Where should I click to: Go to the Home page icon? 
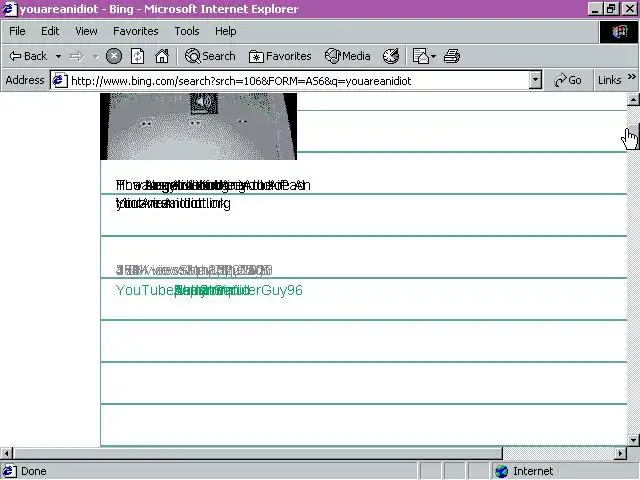point(162,56)
